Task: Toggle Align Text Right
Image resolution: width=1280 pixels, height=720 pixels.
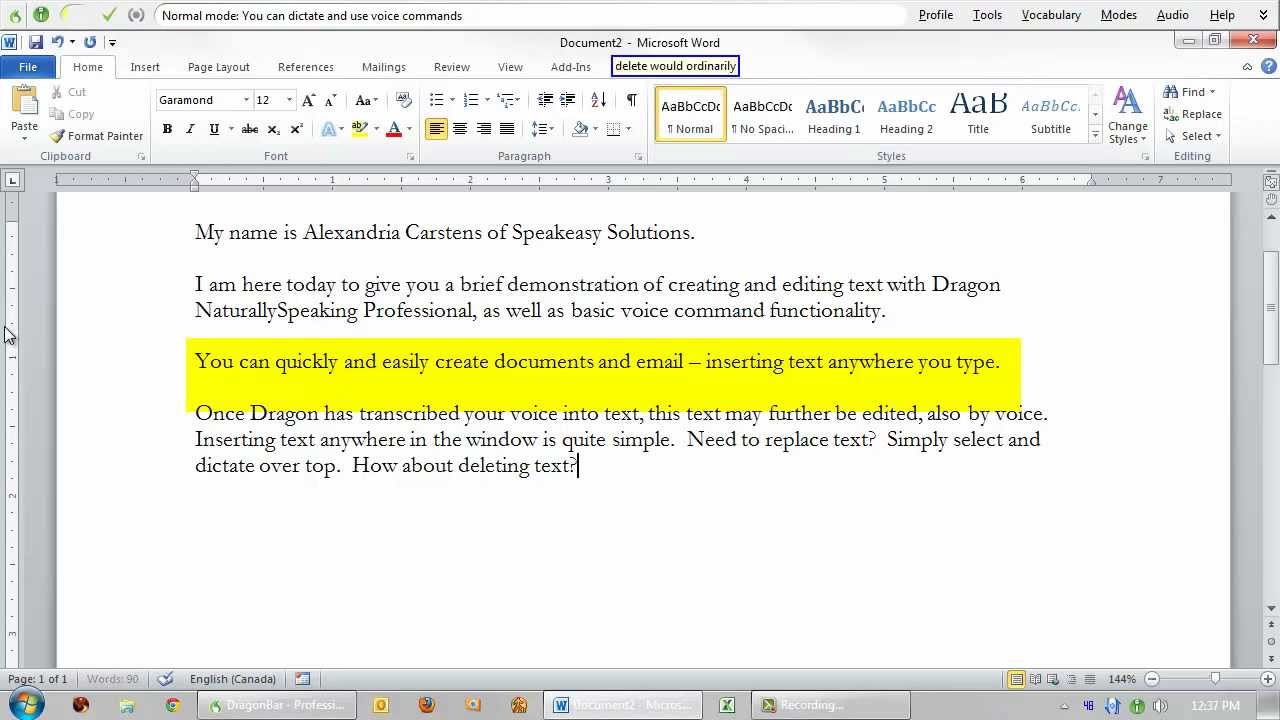Action: (x=484, y=129)
